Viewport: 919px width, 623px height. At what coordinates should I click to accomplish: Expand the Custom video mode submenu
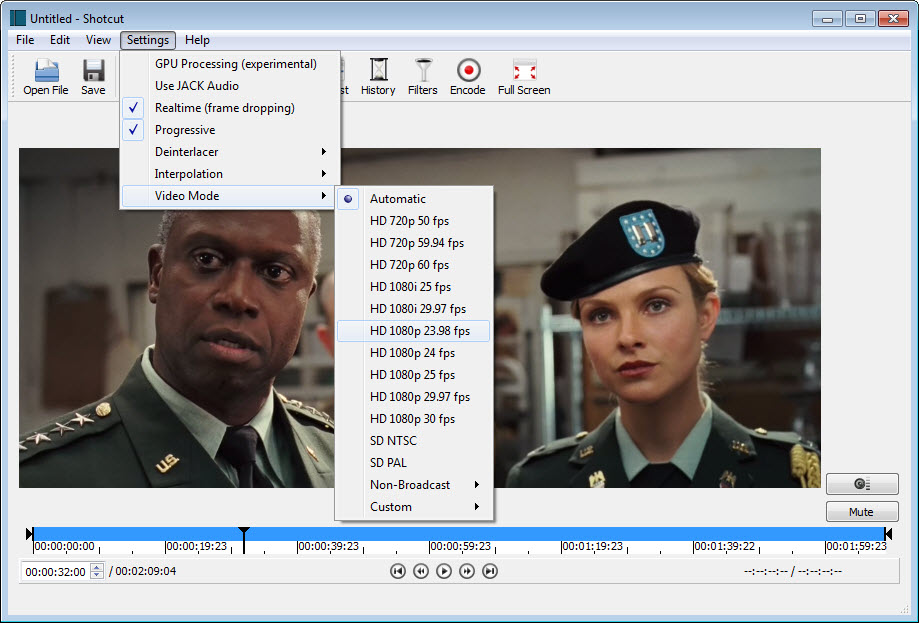(x=414, y=507)
